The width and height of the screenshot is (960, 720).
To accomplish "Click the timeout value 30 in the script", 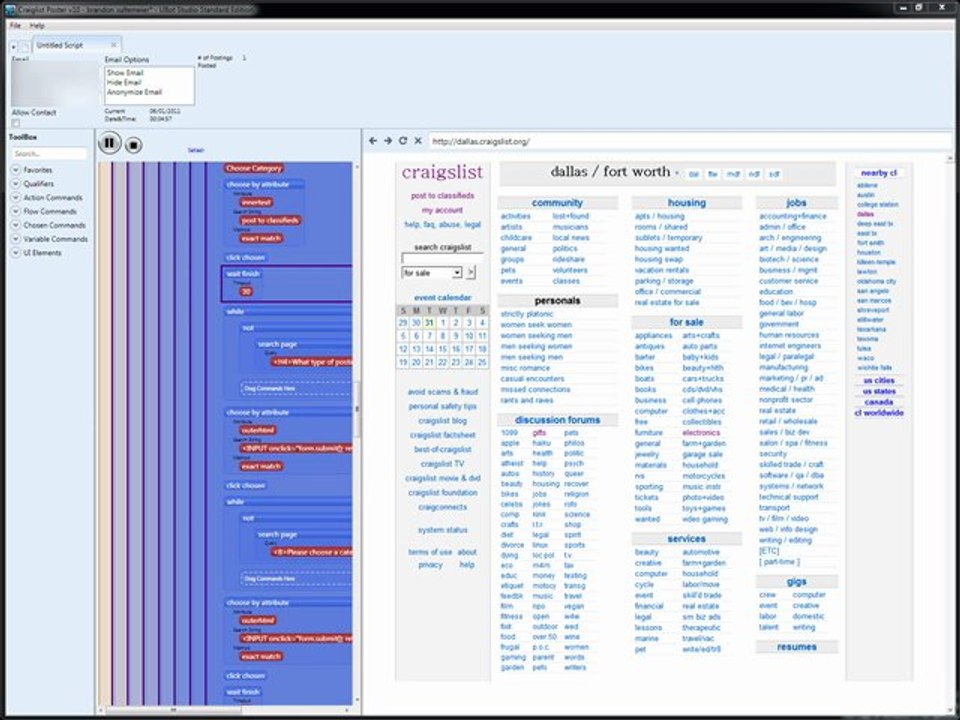I will pyautogui.click(x=246, y=291).
